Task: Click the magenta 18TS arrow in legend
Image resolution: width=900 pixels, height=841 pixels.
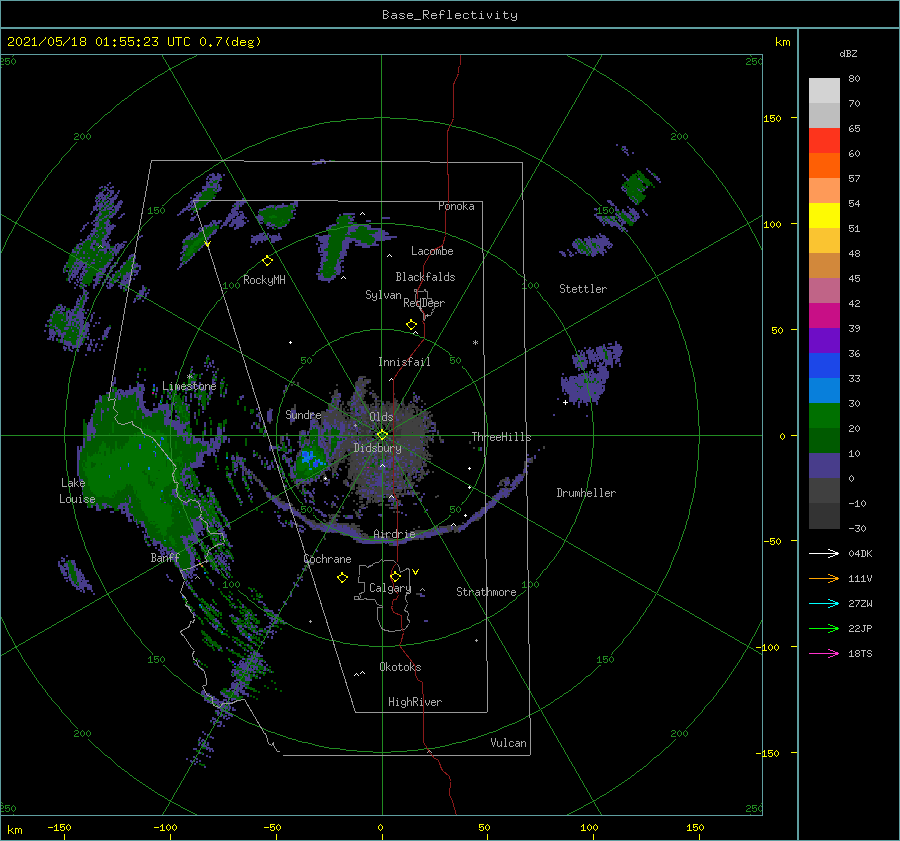Action: coord(824,653)
